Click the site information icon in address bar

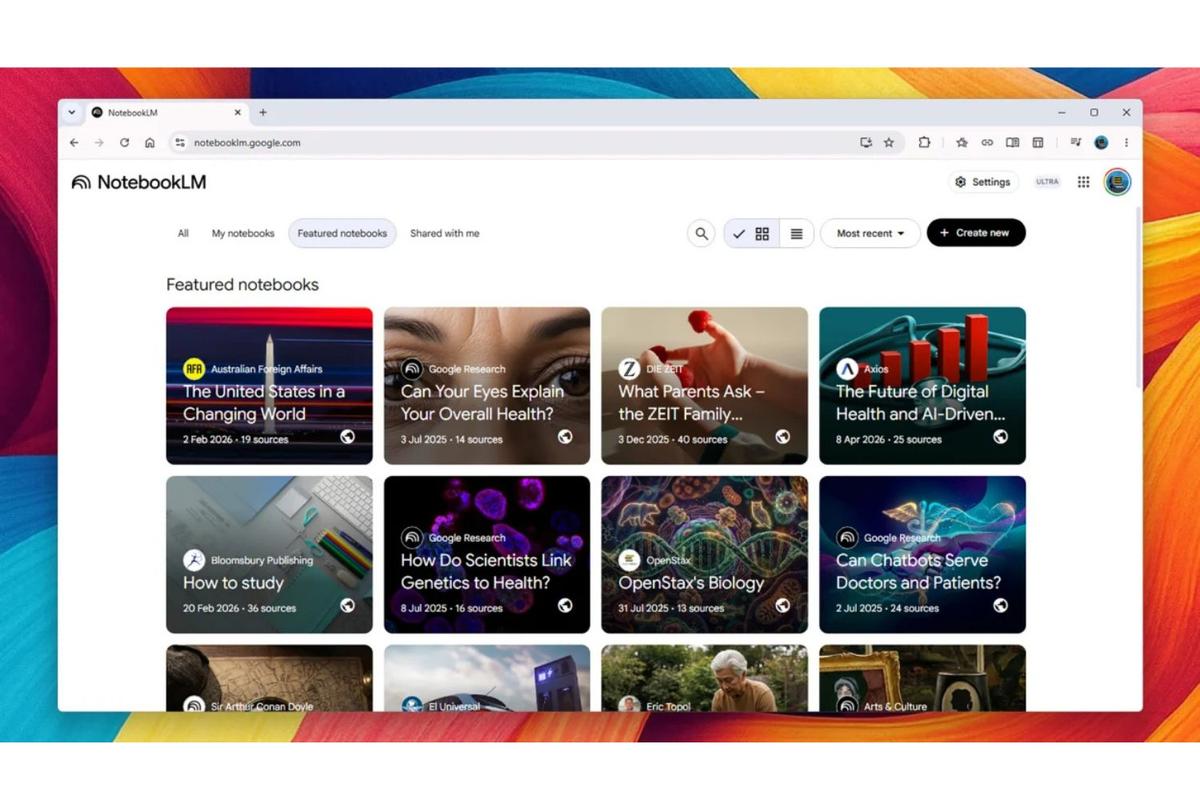pos(180,143)
